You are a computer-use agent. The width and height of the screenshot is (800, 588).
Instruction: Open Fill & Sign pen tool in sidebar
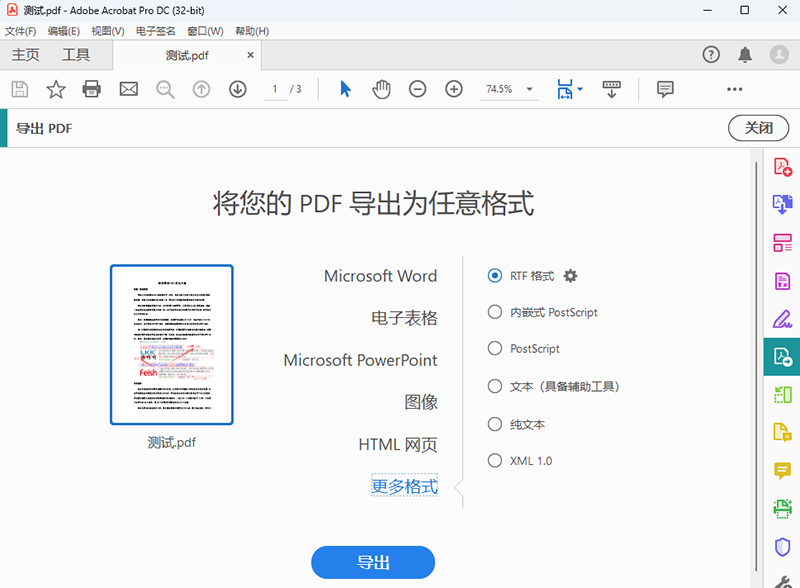click(x=783, y=319)
